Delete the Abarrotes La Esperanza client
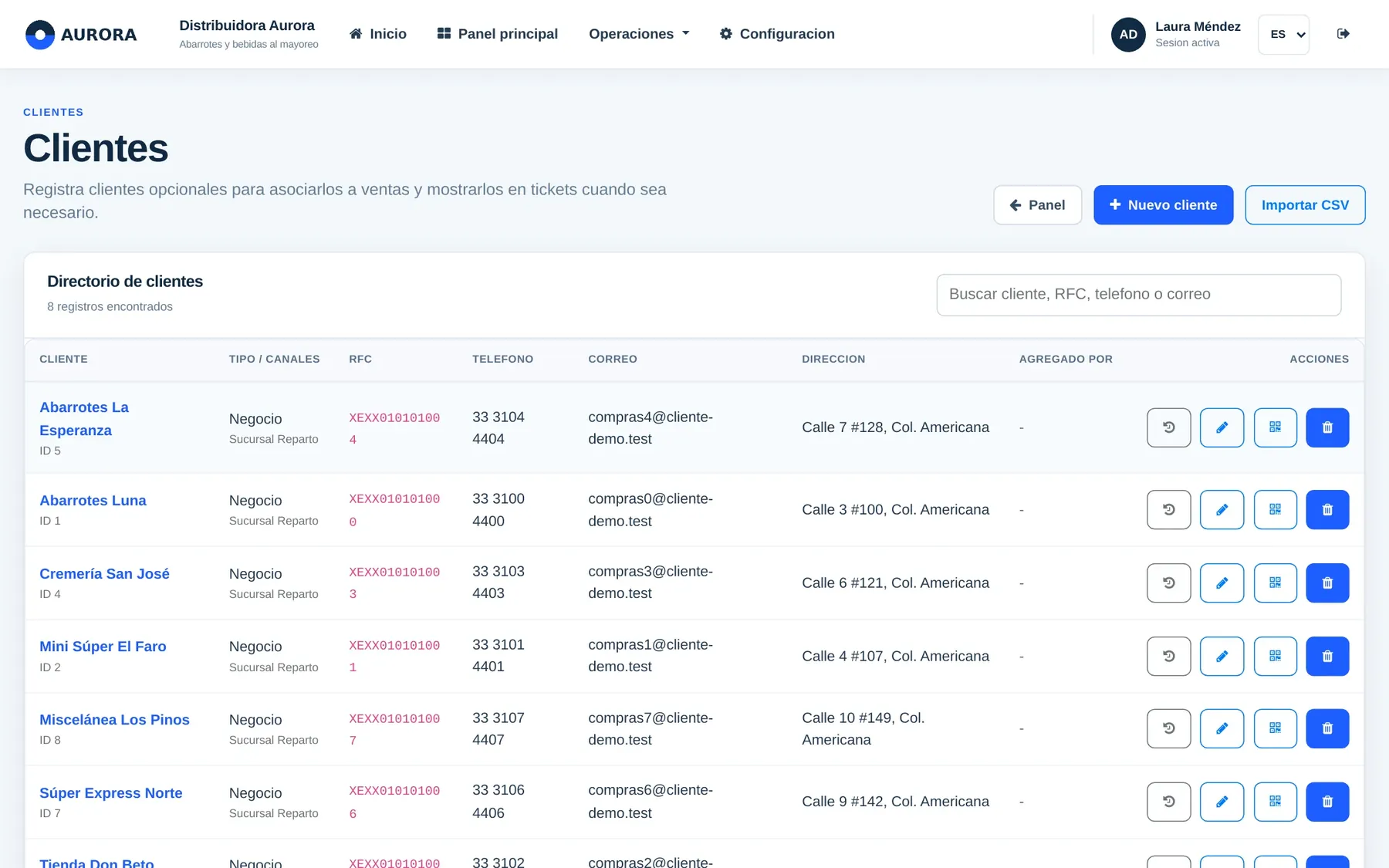1389x868 pixels. pyautogui.click(x=1327, y=427)
